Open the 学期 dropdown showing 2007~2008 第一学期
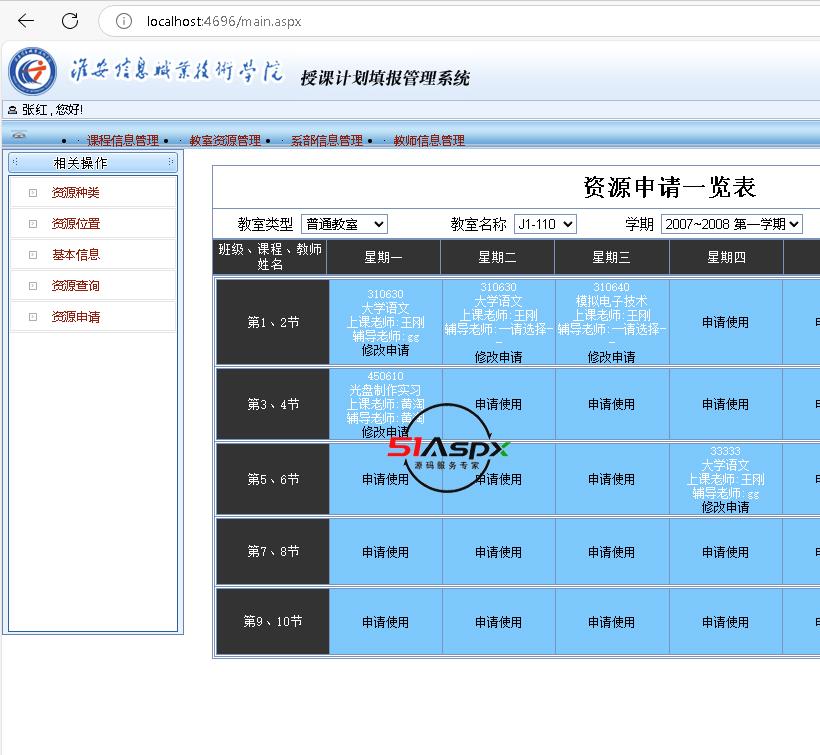Screen dimensions: 820x755 click(732, 224)
